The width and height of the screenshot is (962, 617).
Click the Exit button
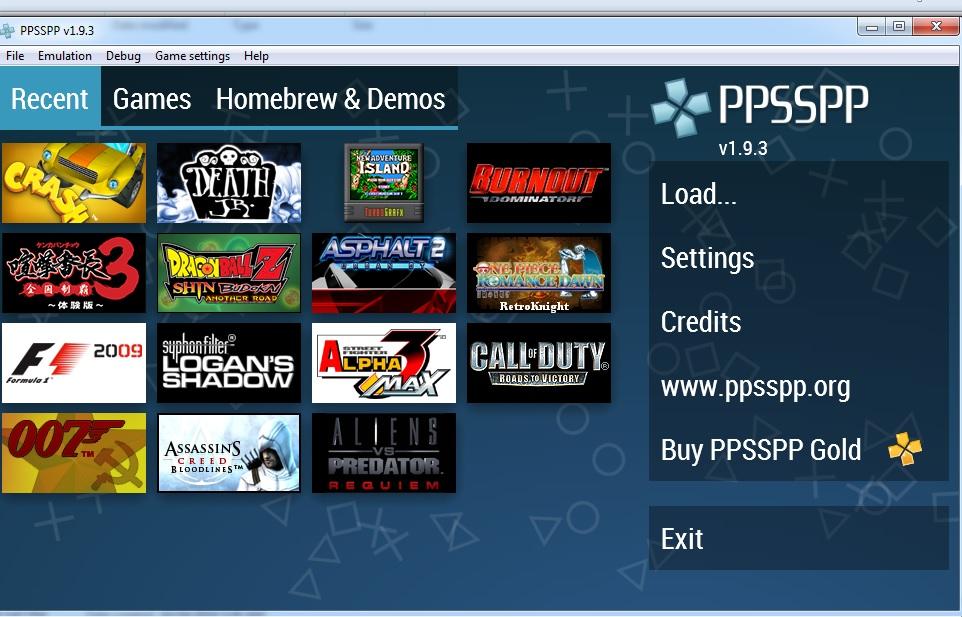pos(799,538)
